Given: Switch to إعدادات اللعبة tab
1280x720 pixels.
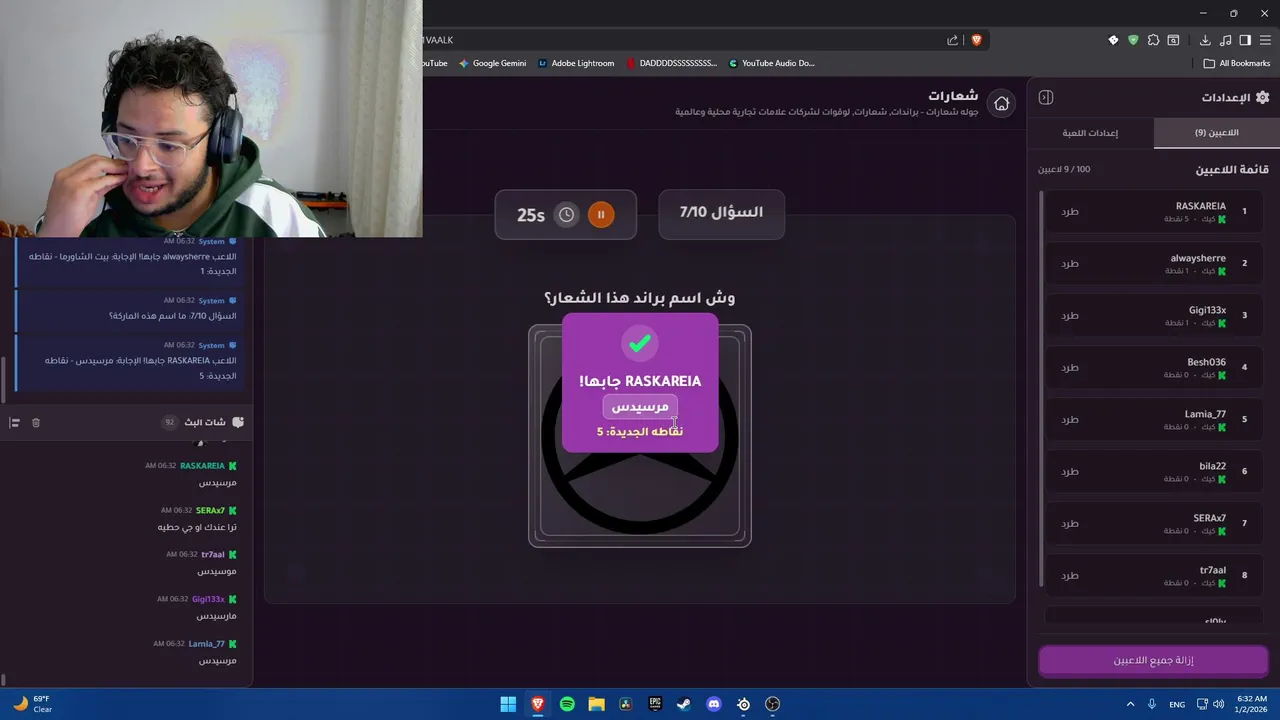Looking at the screenshot, I should pyautogui.click(x=1090, y=133).
